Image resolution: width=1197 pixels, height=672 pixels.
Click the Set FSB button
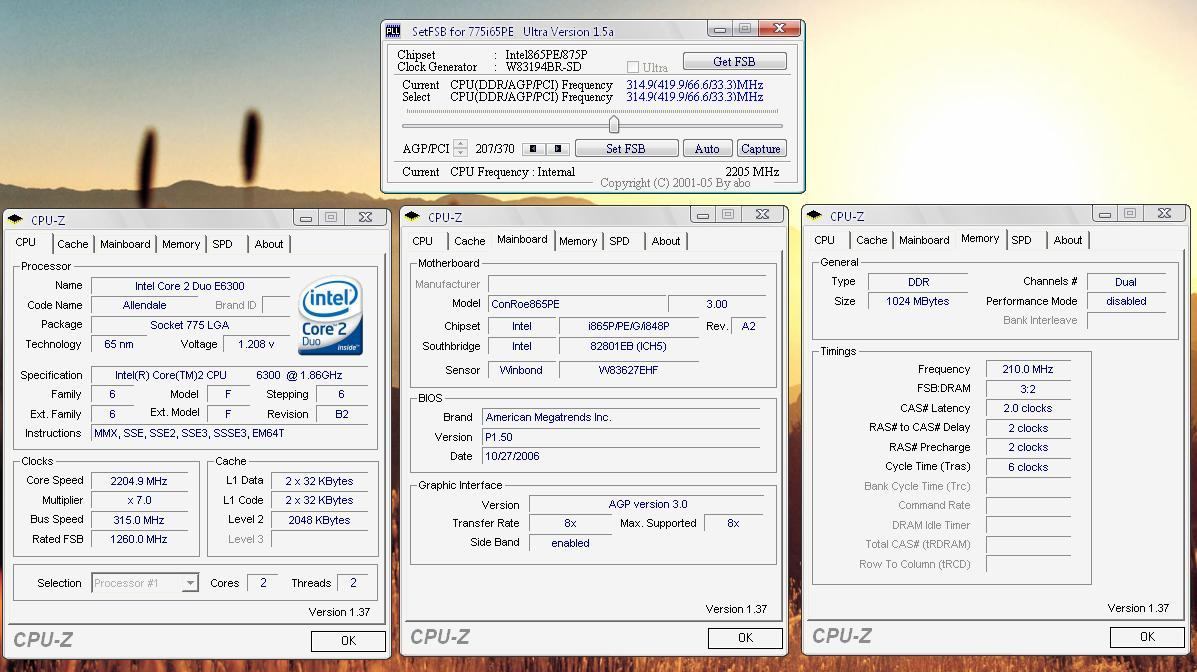pyautogui.click(x=626, y=149)
